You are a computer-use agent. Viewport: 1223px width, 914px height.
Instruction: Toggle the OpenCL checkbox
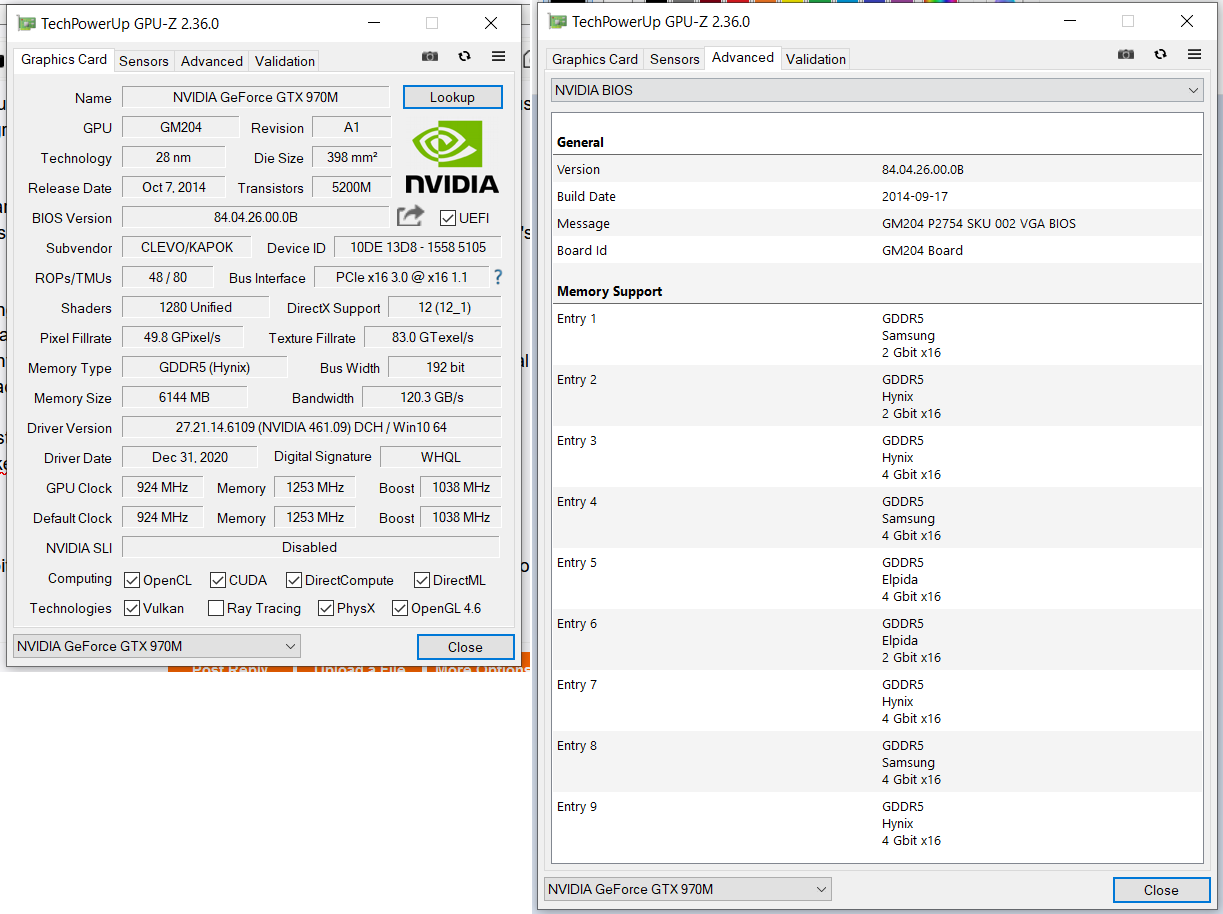pyautogui.click(x=132, y=580)
